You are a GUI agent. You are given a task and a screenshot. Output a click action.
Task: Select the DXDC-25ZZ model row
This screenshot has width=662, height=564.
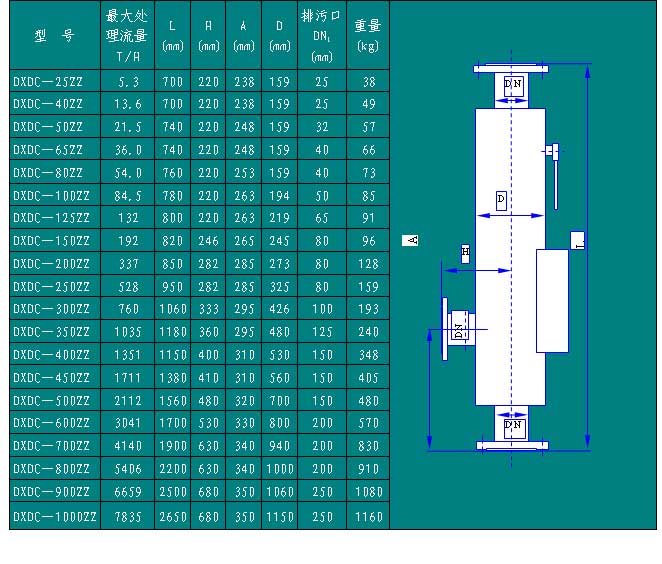click(53, 82)
